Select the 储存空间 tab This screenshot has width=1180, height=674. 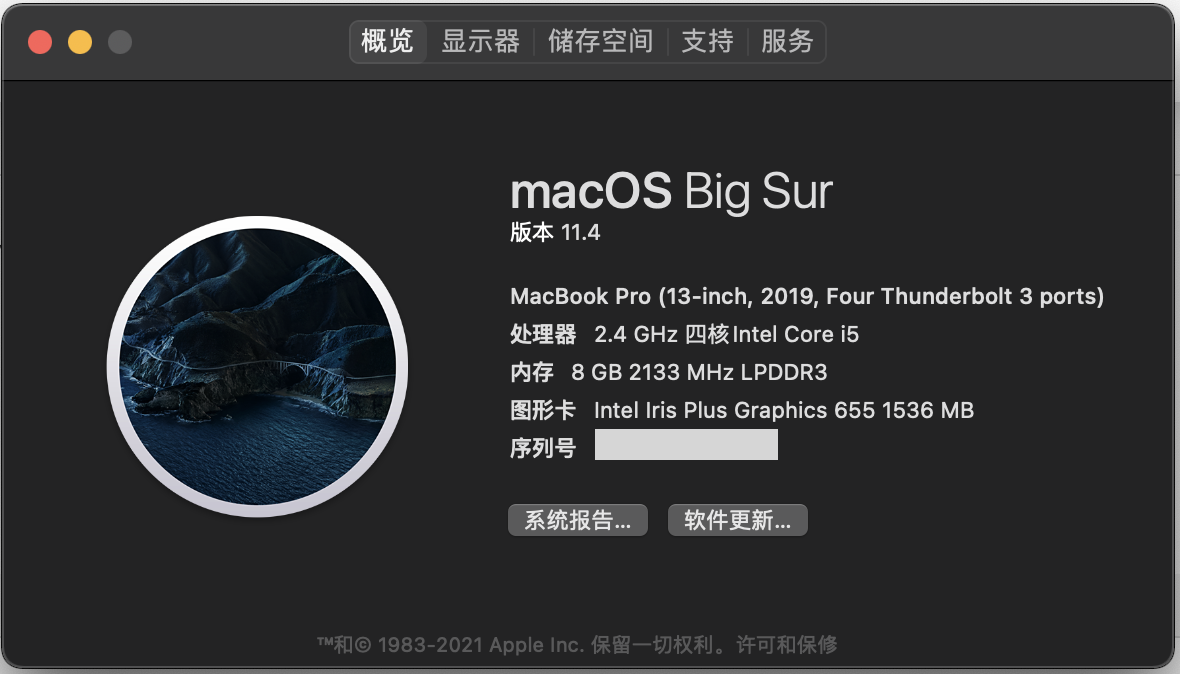tap(601, 41)
